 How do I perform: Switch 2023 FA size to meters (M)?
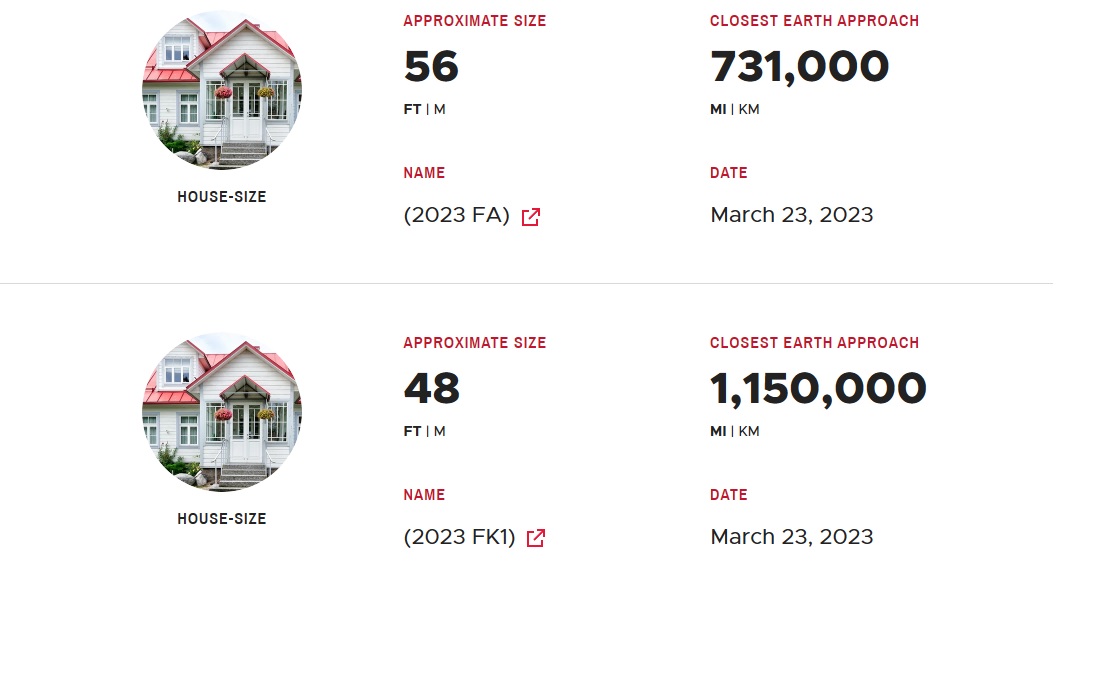pos(440,110)
